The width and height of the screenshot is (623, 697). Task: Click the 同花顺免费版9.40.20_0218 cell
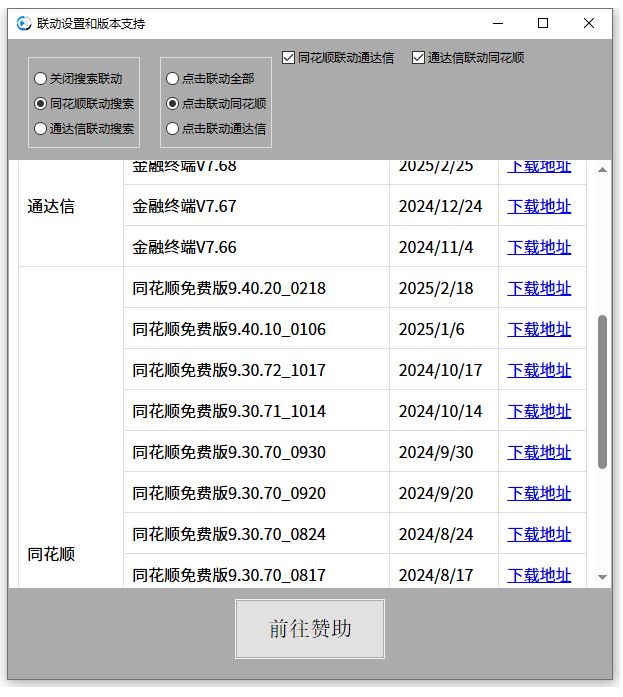[256, 288]
